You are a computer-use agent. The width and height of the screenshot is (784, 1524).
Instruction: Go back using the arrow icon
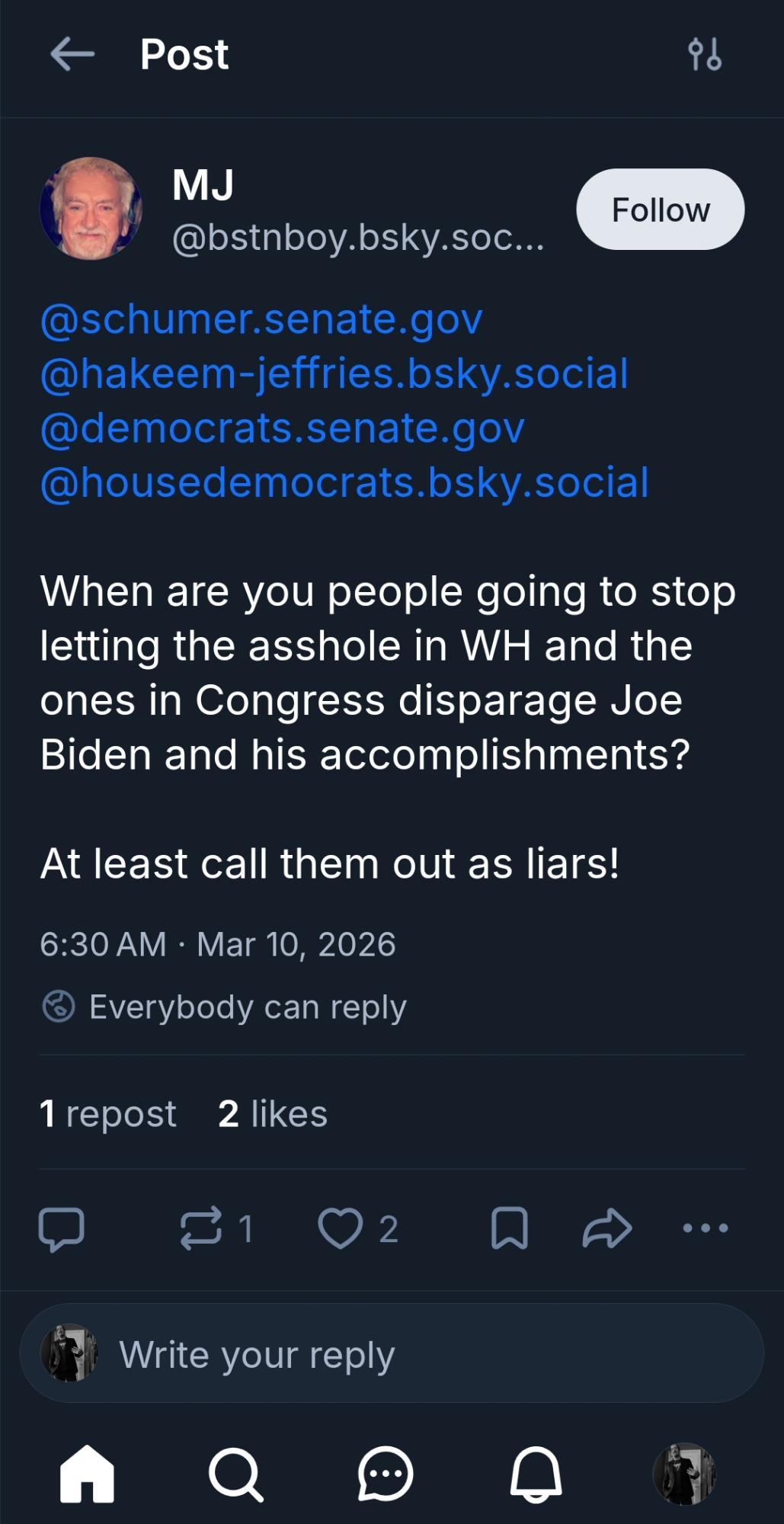click(72, 54)
